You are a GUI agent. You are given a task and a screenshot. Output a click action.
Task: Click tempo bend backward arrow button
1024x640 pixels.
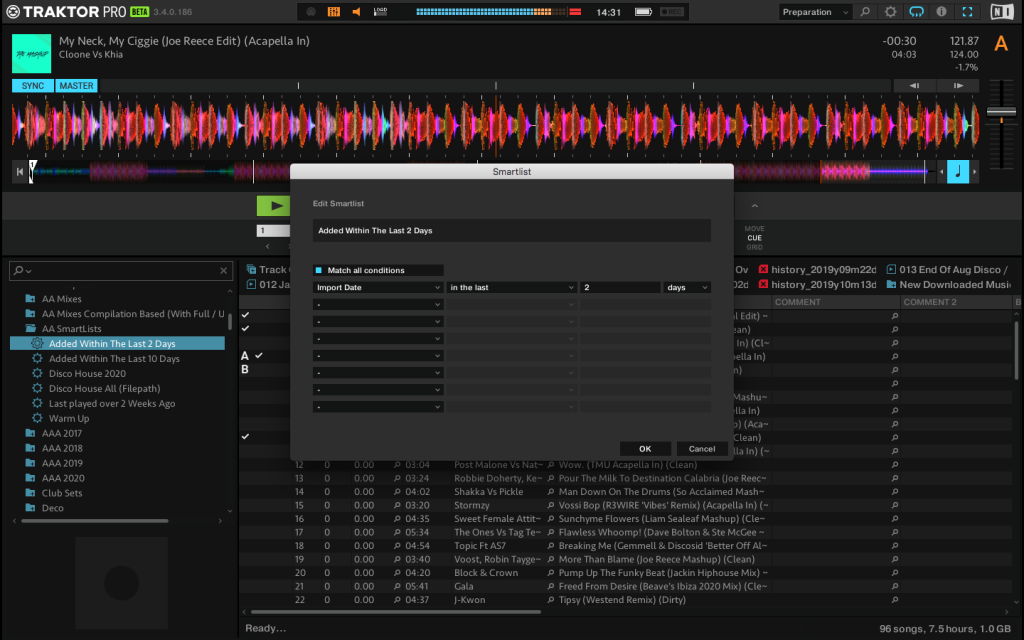point(914,86)
